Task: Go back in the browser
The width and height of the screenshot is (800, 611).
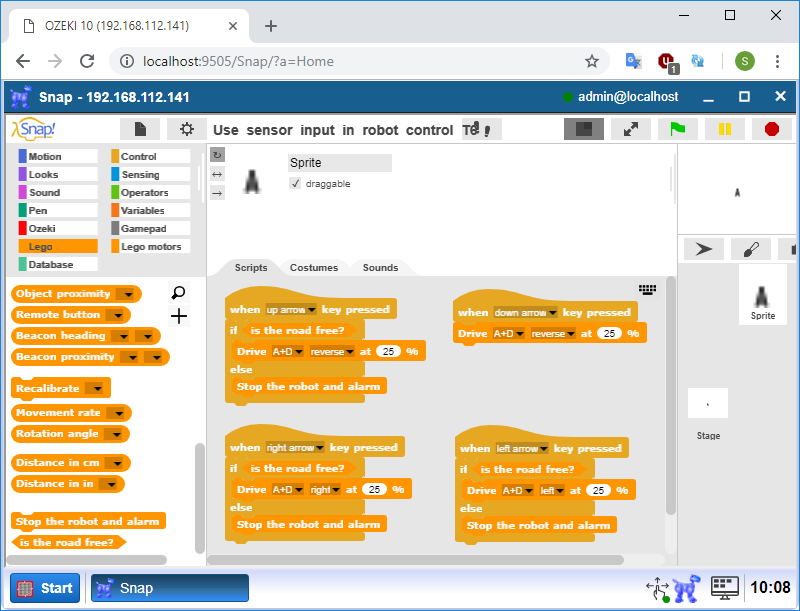Action: coord(23,61)
